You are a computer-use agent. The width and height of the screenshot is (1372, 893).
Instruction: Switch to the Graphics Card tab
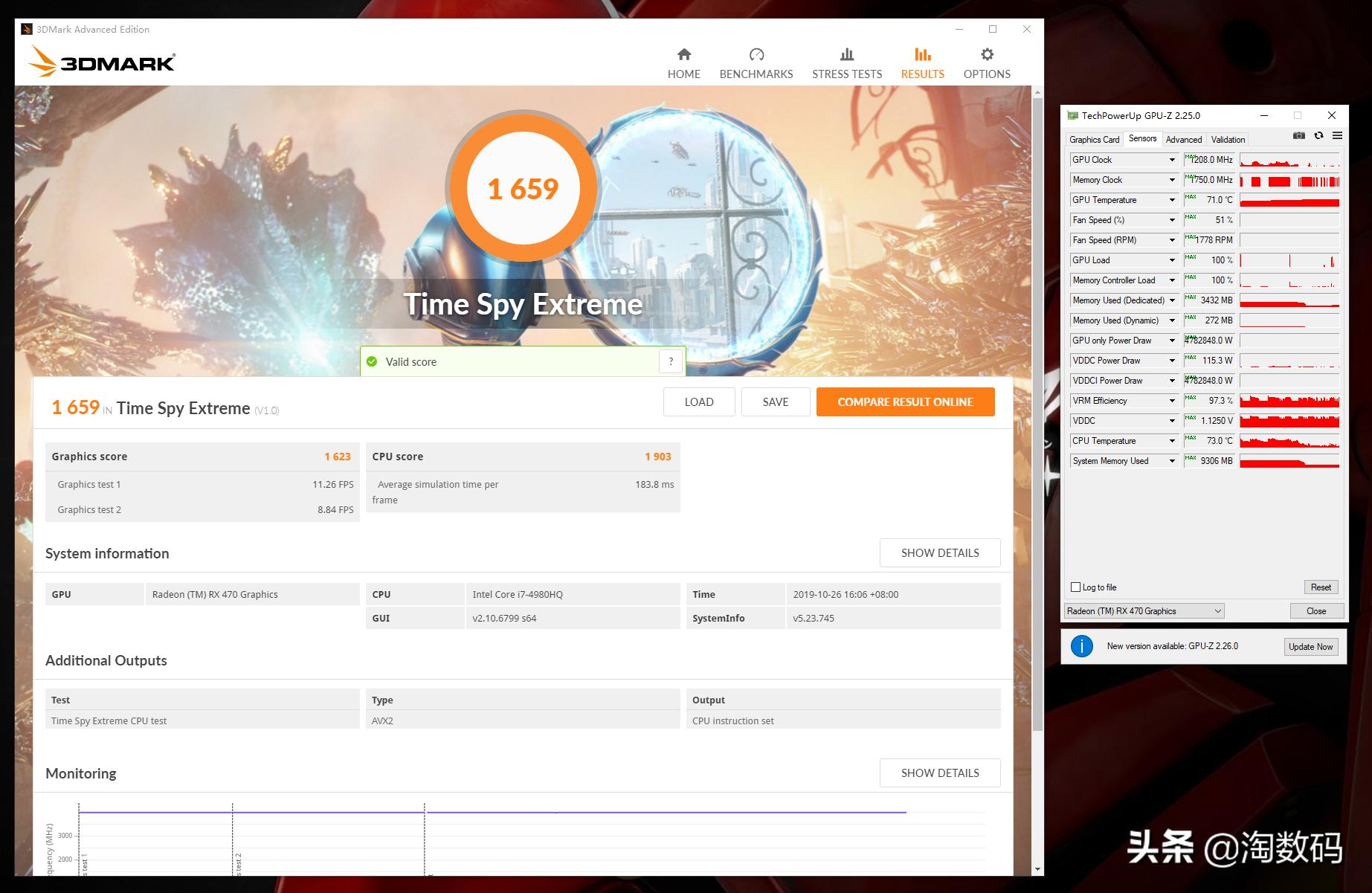1093,140
